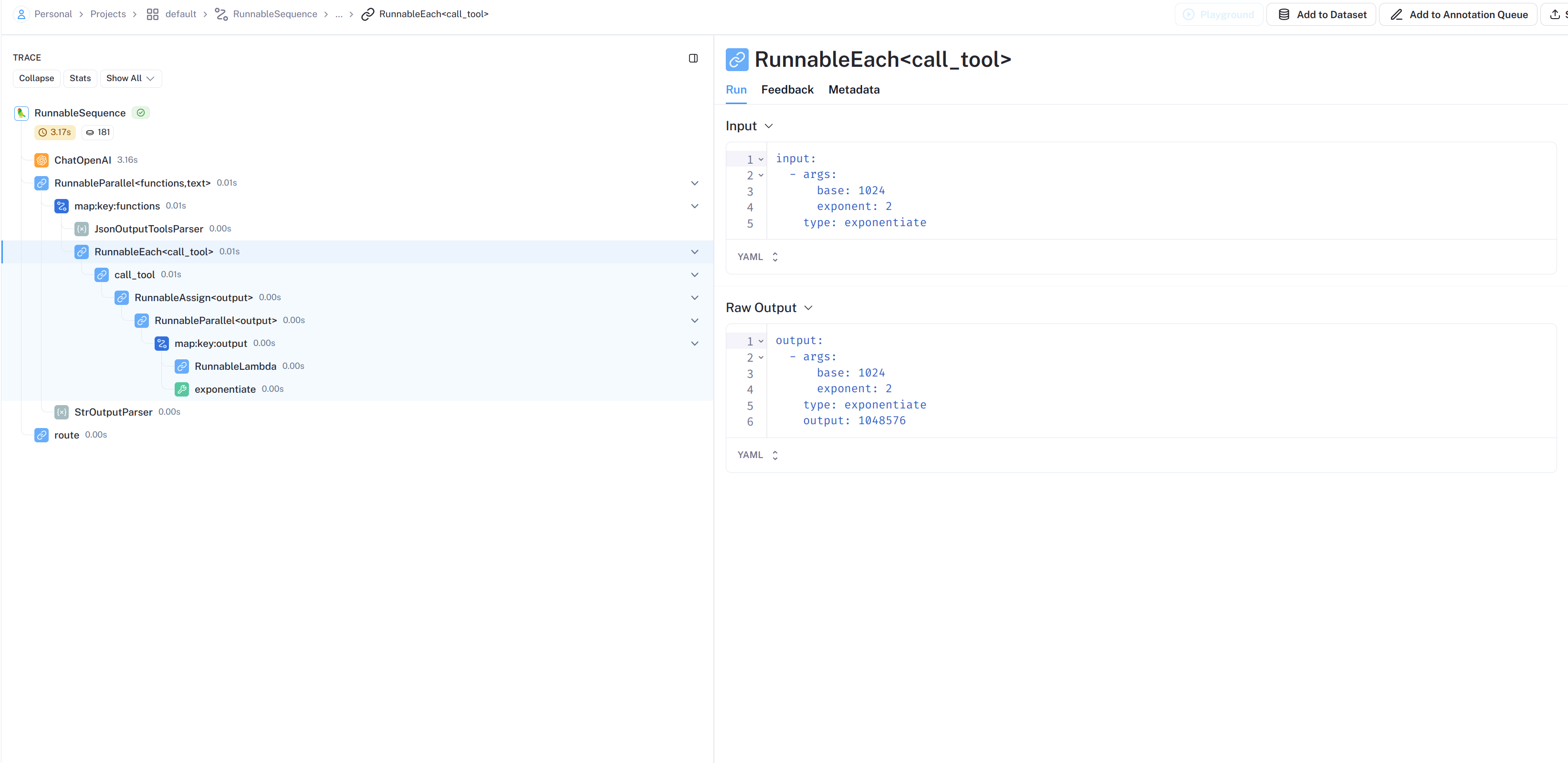Click the RunnableSequence parrot icon
1568x763 pixels.
click(x=21, y=113)
